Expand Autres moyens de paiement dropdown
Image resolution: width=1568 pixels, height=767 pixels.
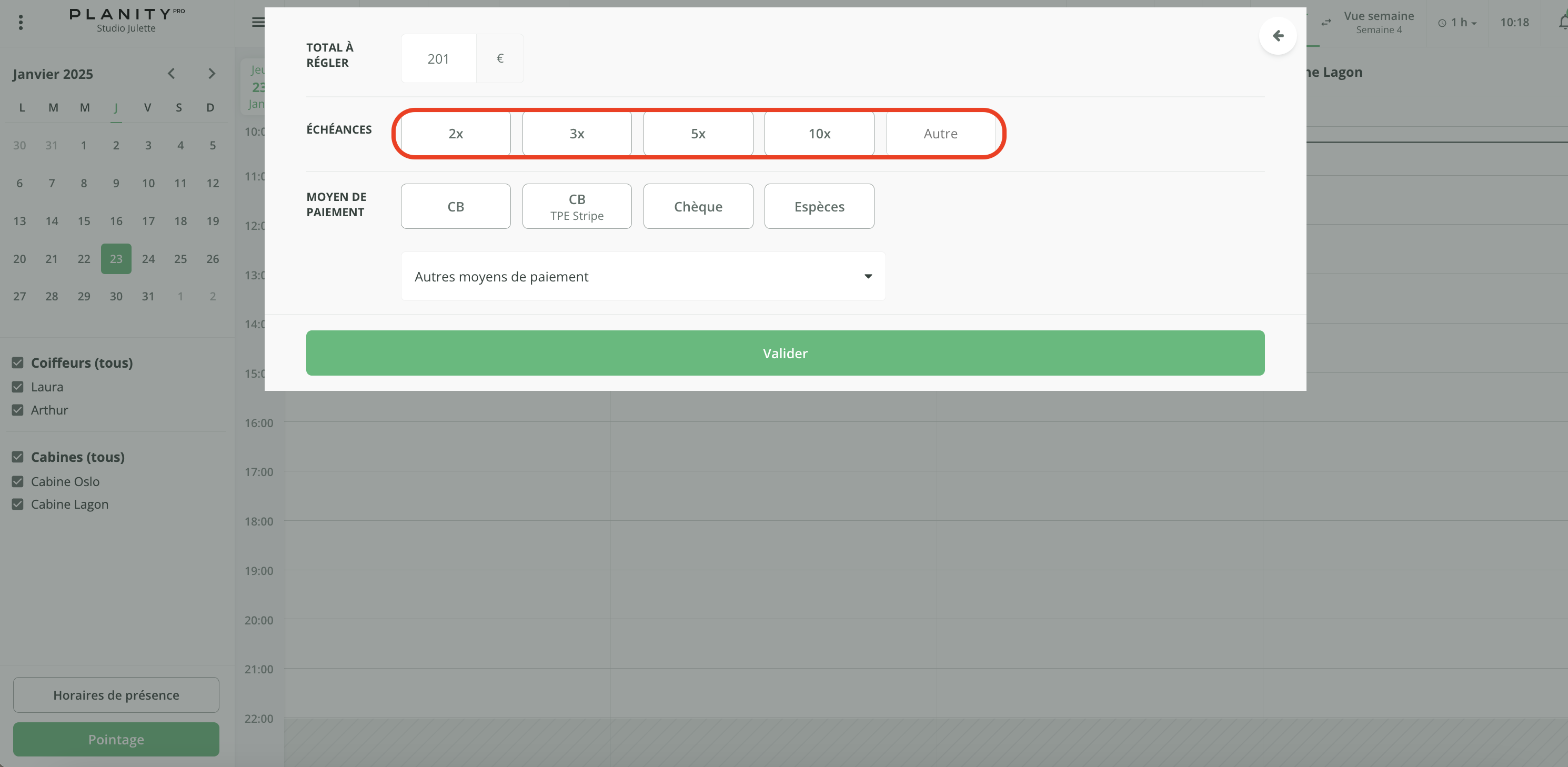[x=643, y=276]
